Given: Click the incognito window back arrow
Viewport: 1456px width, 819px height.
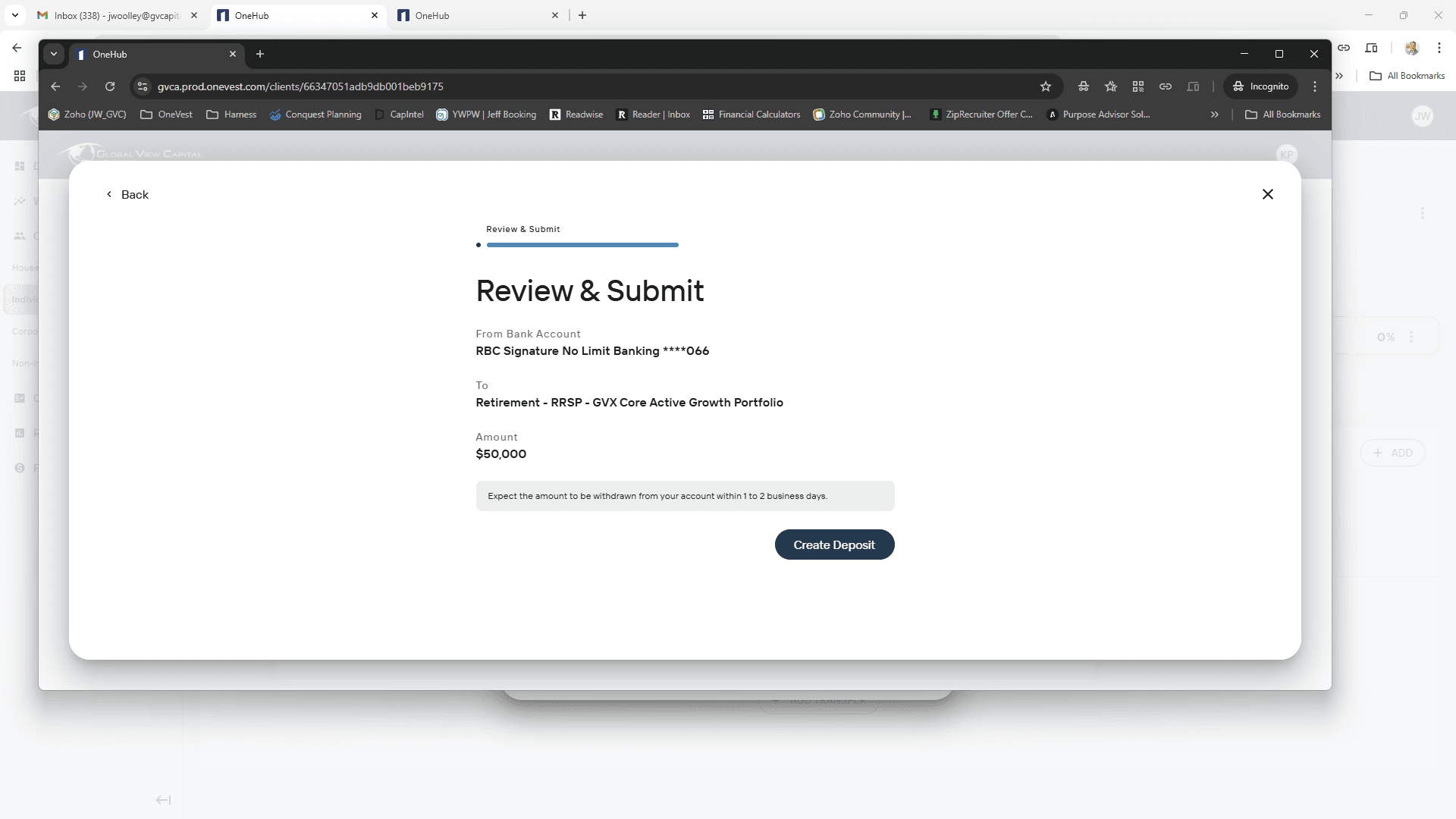Looking at the screenshot, I should (55, 86).
